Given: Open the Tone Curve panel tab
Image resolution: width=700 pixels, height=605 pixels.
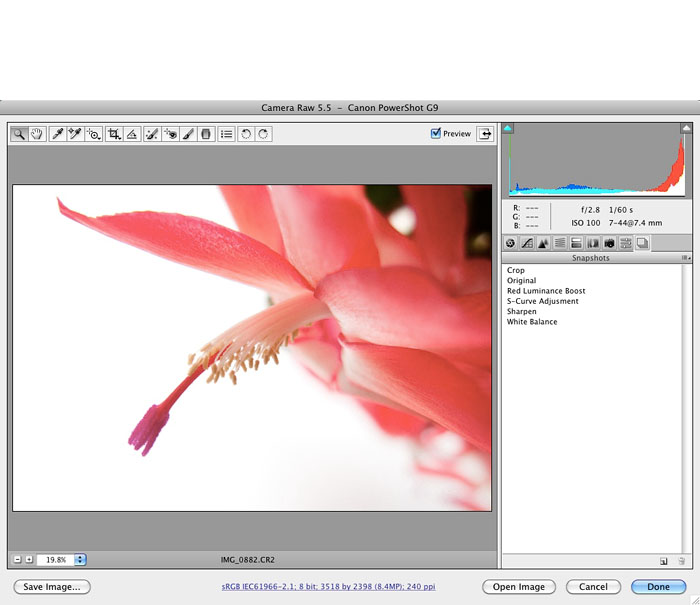Looking at the screenshot, I should pos(527,243).
